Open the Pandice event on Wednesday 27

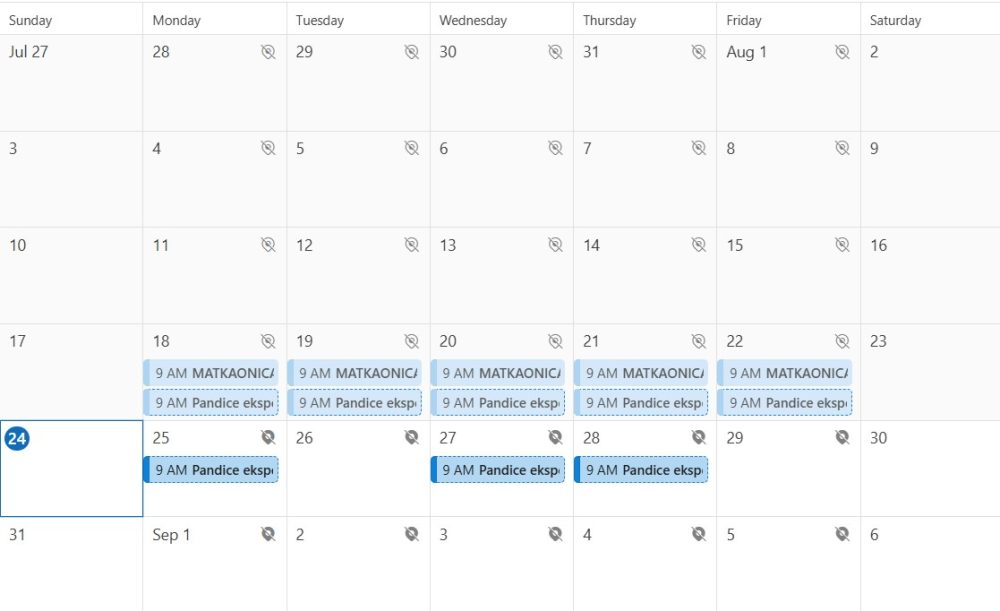click(498, 470)
